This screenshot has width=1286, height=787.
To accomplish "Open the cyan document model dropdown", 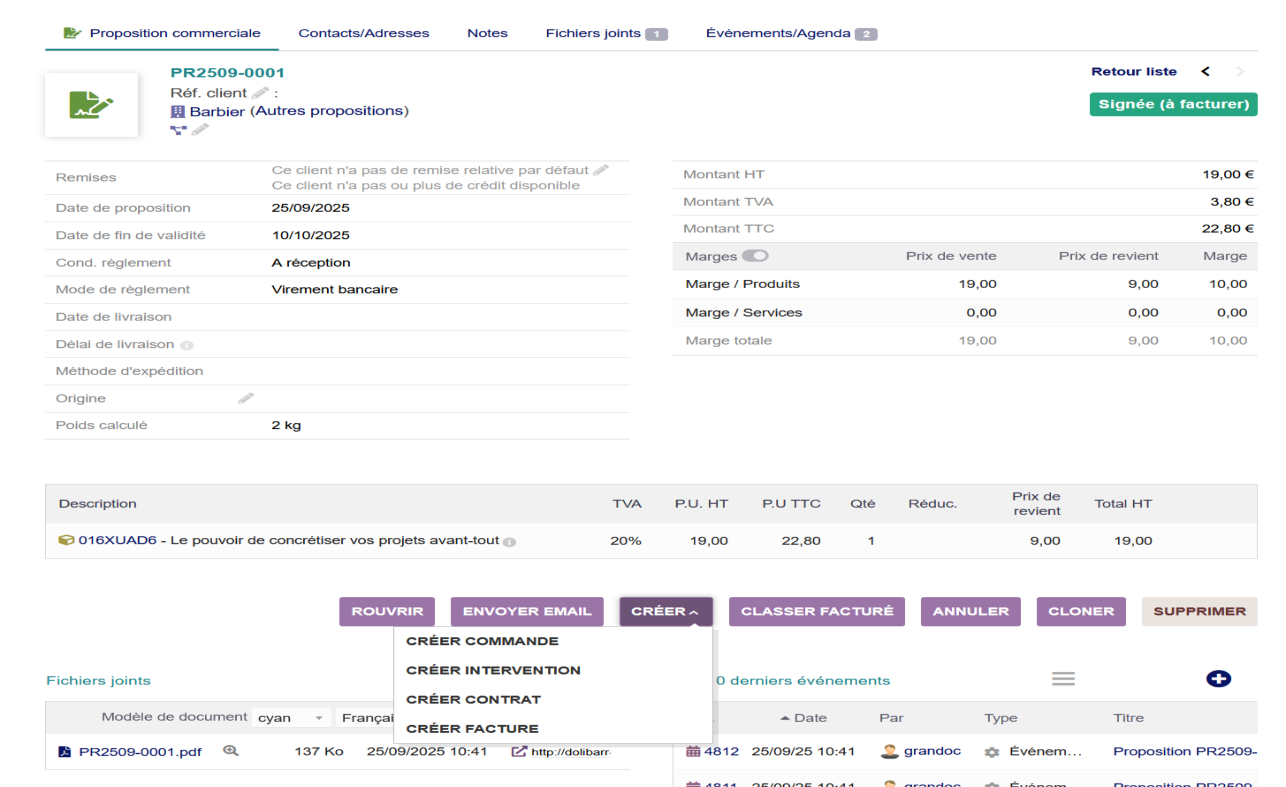I will (291, 718).
